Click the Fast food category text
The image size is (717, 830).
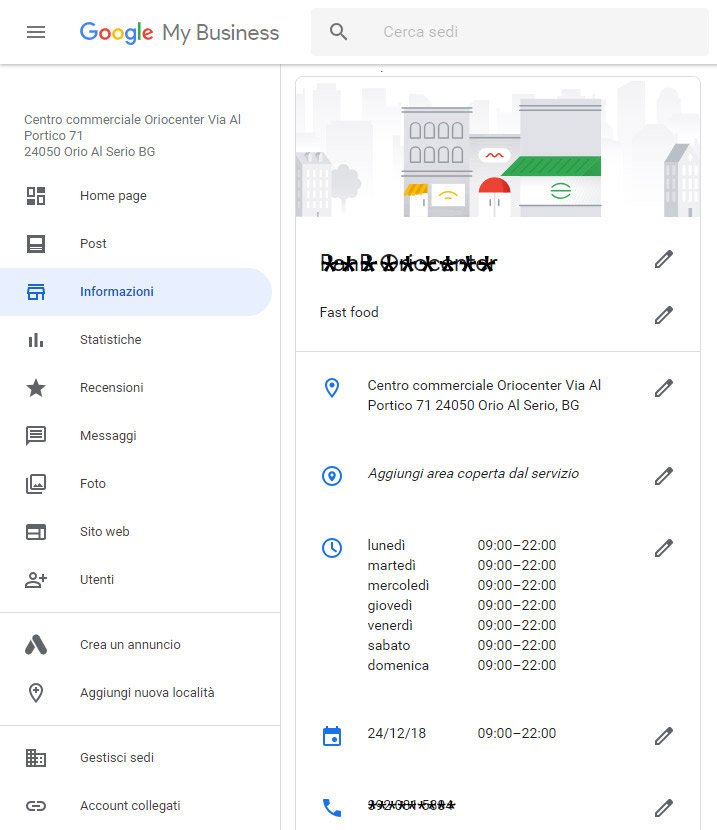click(349, 312)
